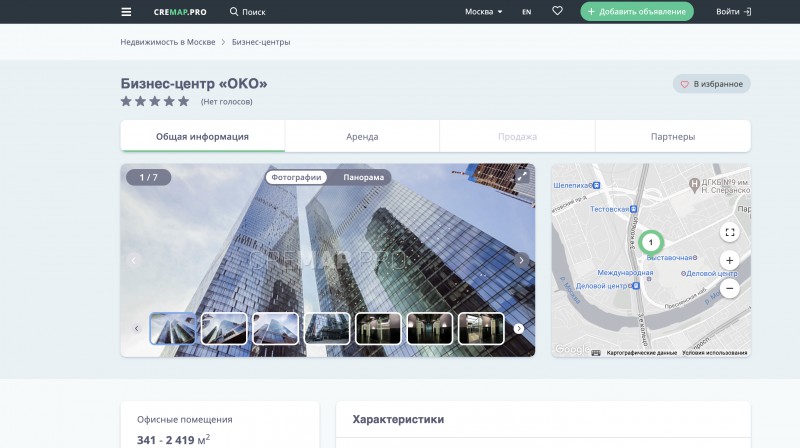Screen dimensions: 800x448
Task: Open map Условия использования link
Action: tap(714, 353)
